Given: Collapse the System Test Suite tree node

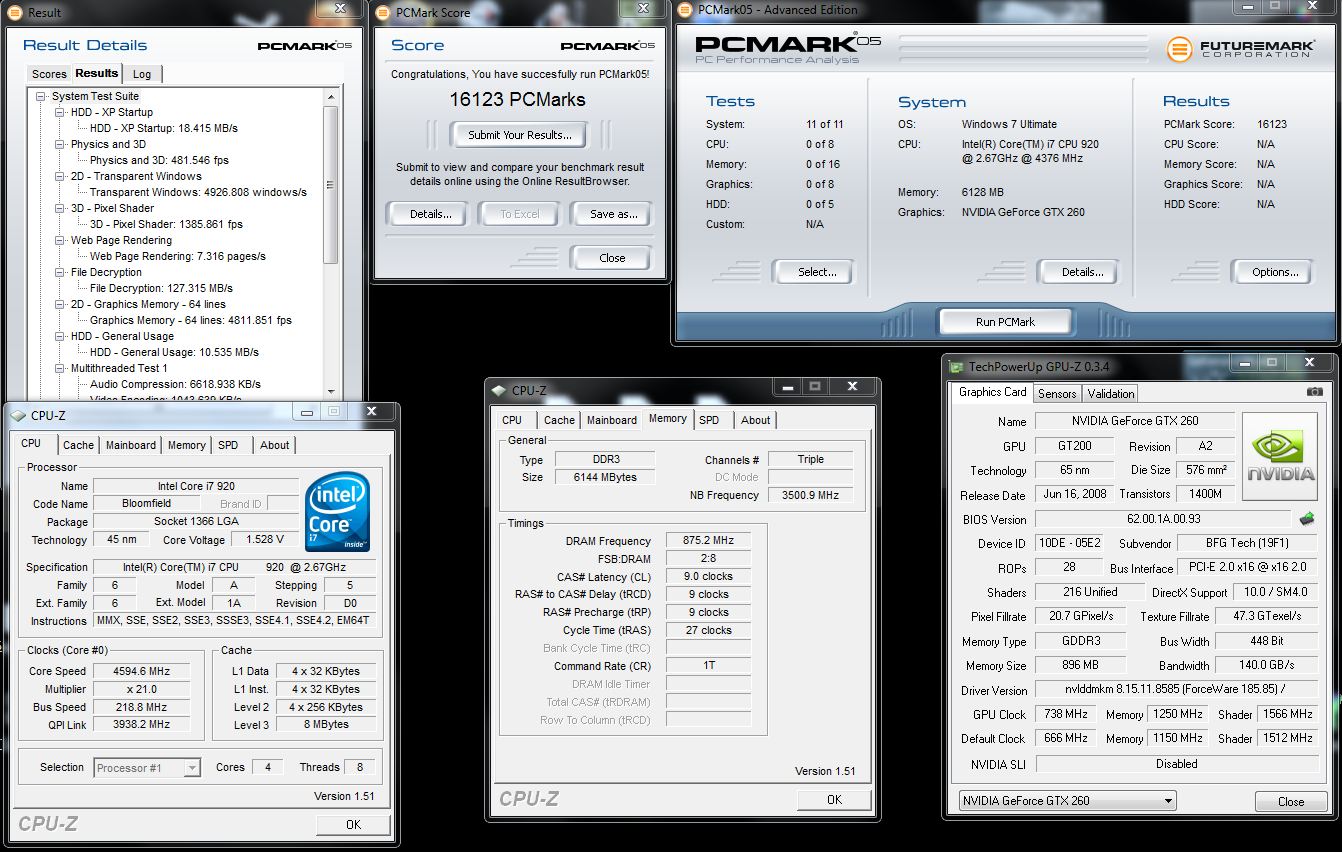Looking at the screenshot, I should [41, 96].
